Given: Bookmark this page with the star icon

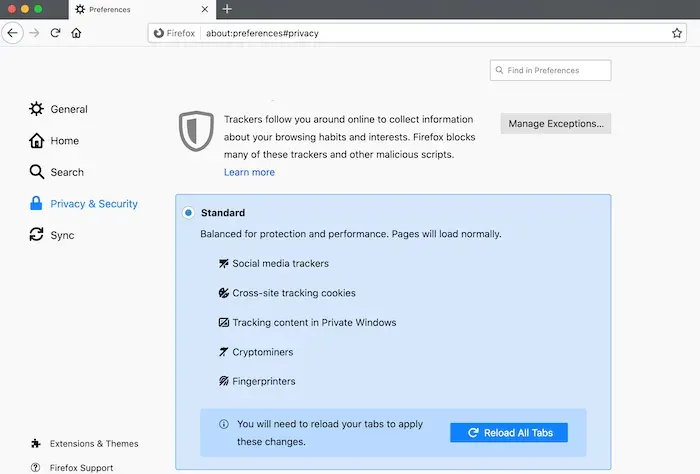Looking at the screenshot, I should click(677, 33).
